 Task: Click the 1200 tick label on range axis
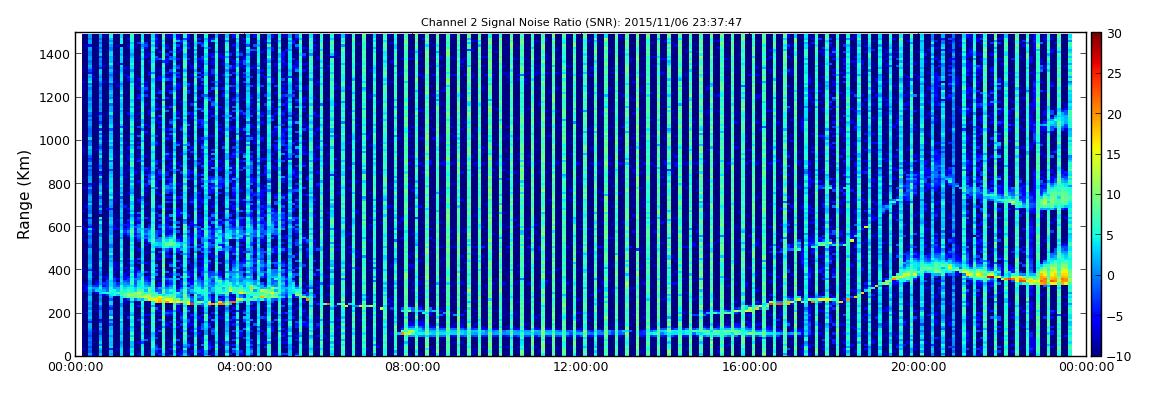pos(56,98)
